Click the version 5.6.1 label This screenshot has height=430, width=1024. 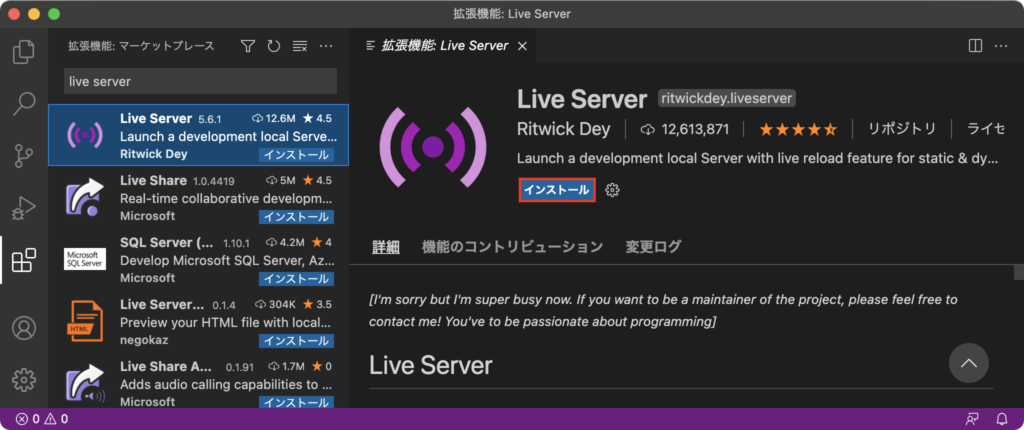[x=210, y=120]
